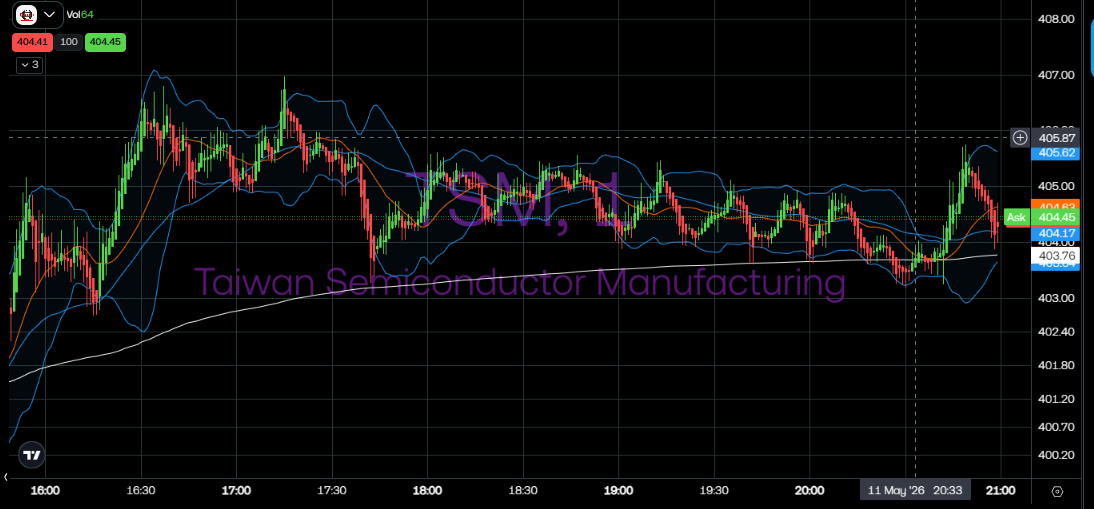Click the TradingView logo

tap(31, 455)
